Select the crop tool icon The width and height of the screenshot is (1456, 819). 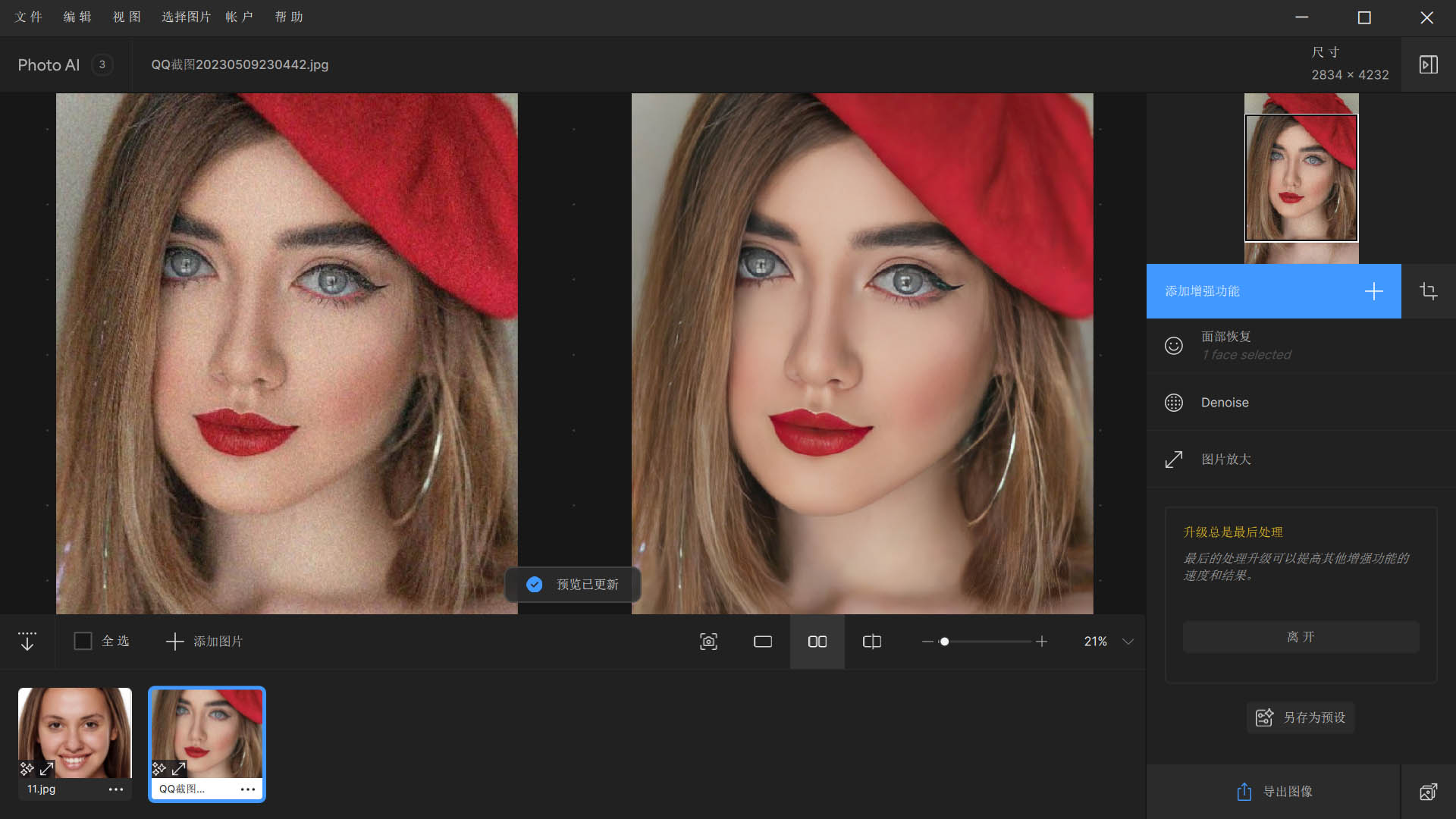1429,291
